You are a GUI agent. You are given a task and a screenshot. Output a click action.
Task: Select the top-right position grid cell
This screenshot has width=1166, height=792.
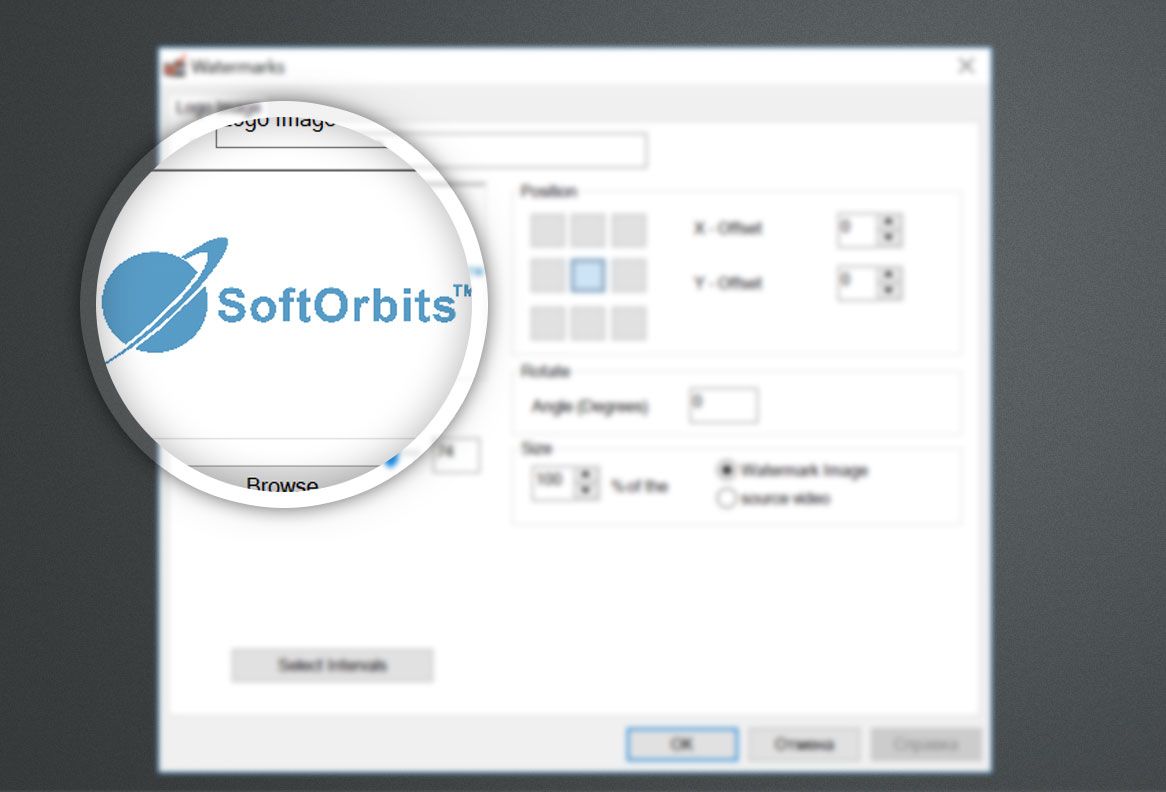pyautogui.click(x=629, y=230)
